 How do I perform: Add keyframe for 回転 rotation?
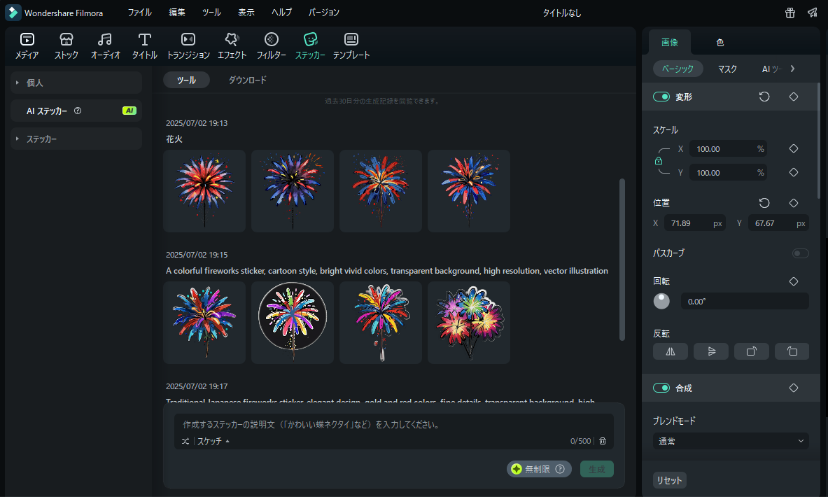794,282
